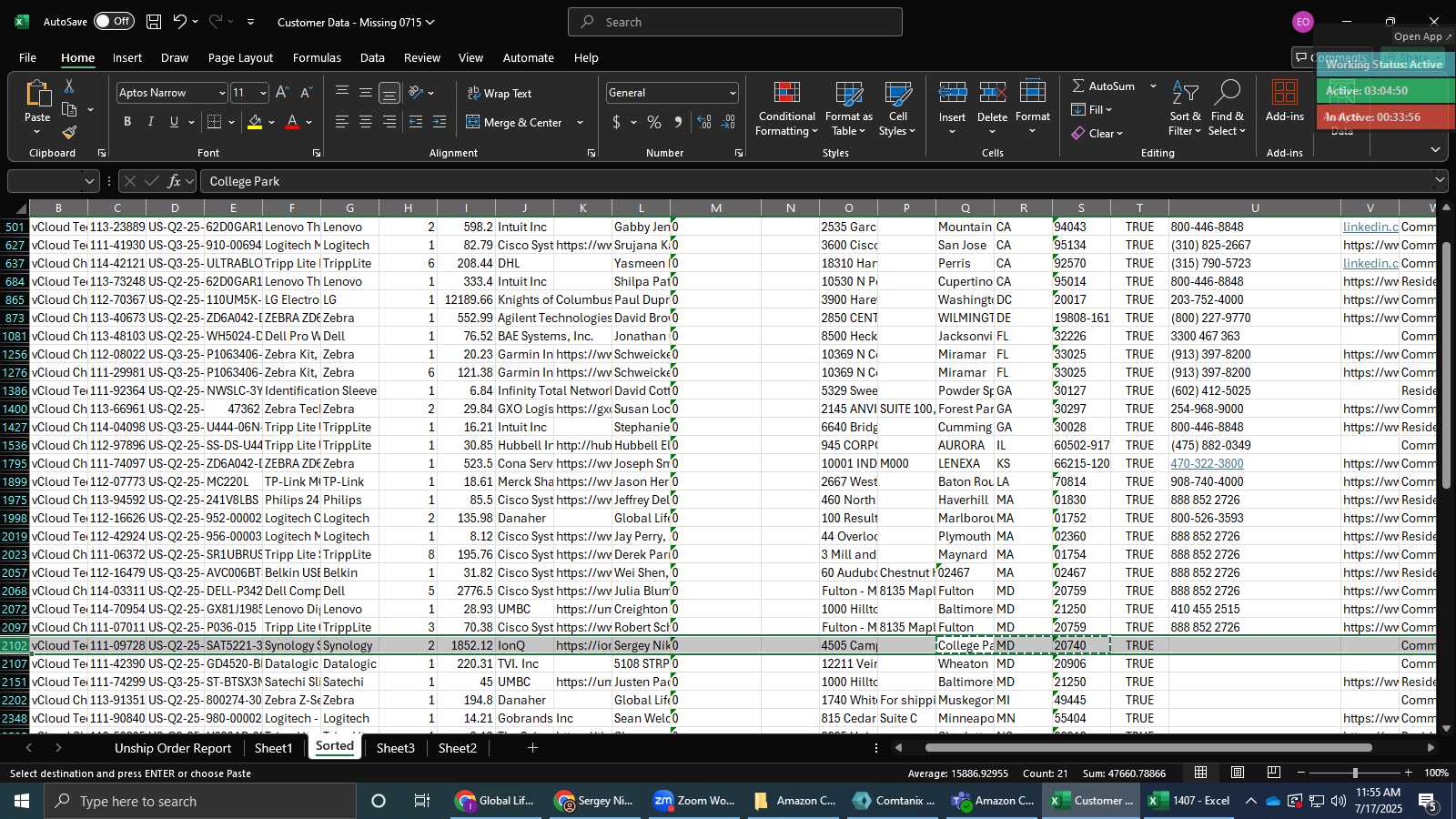
Task: Apply Bold formatting
Action: pos(127,122)
